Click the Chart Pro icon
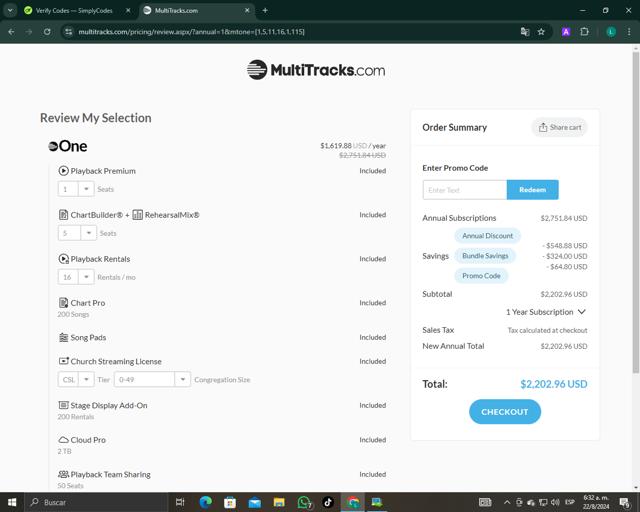Image resolution: width=640 pixels, height=512 pixels. click(x=63, y=303)
